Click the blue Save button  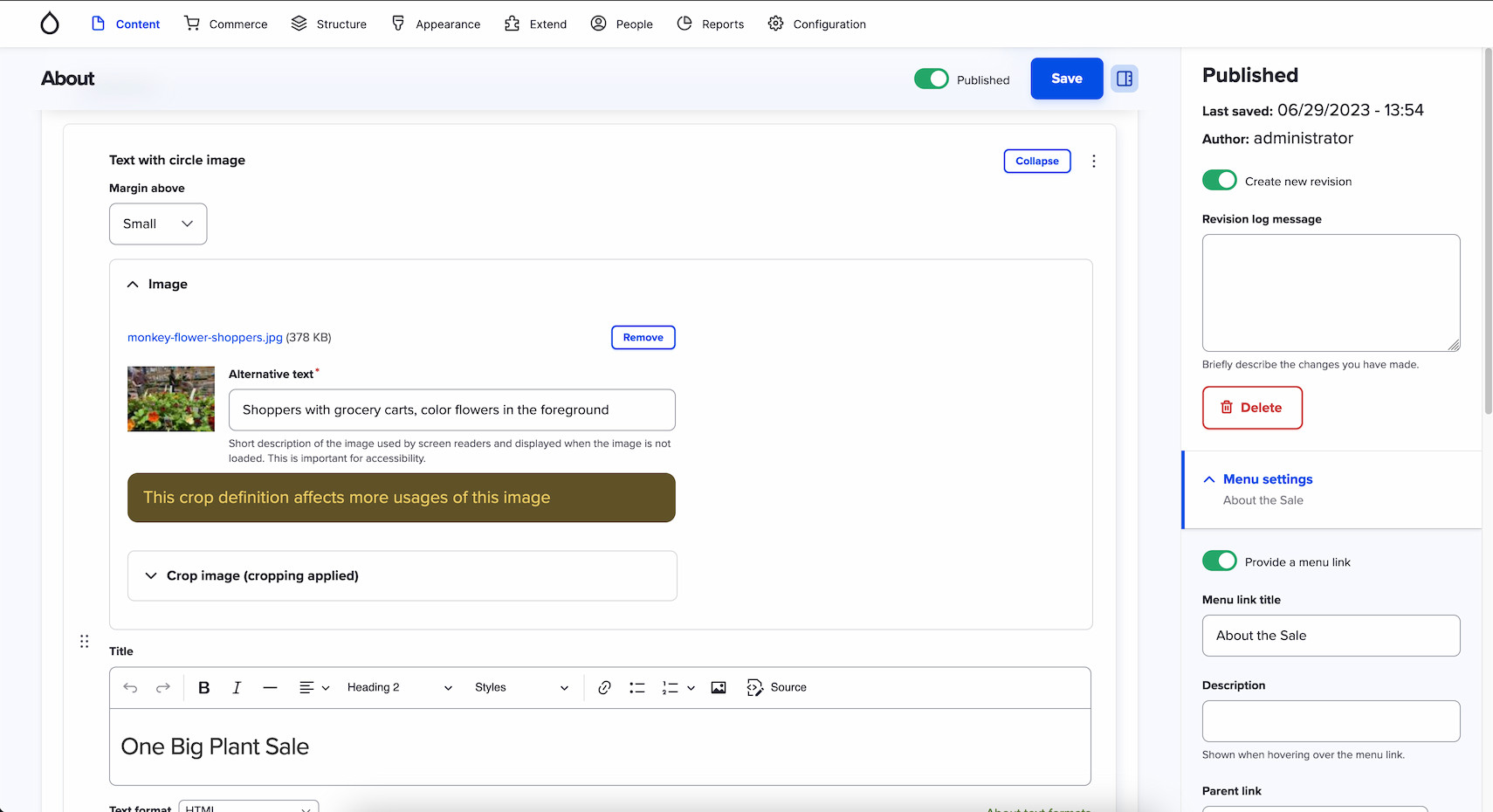click(x=1066, y=79)
